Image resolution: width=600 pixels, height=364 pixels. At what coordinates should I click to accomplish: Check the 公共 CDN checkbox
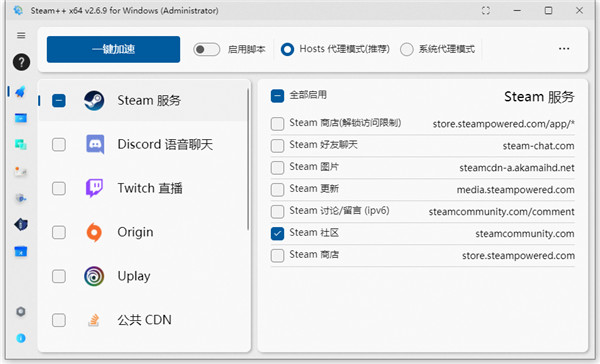coord(59,320)
